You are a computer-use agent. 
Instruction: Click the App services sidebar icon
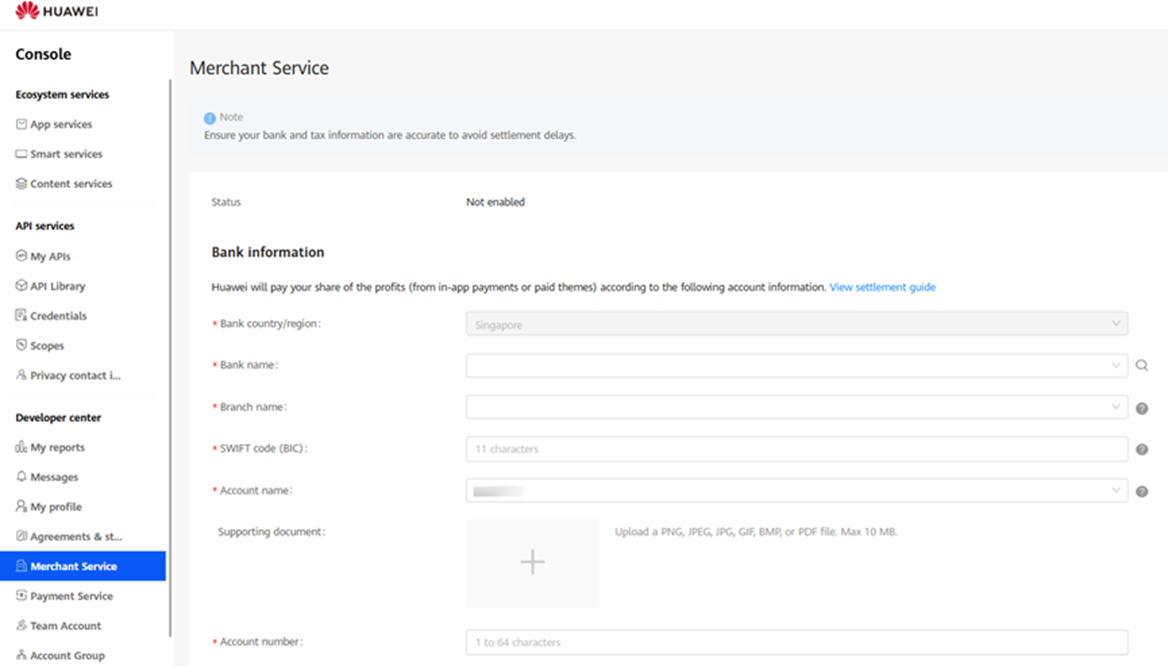coord(21,124)
